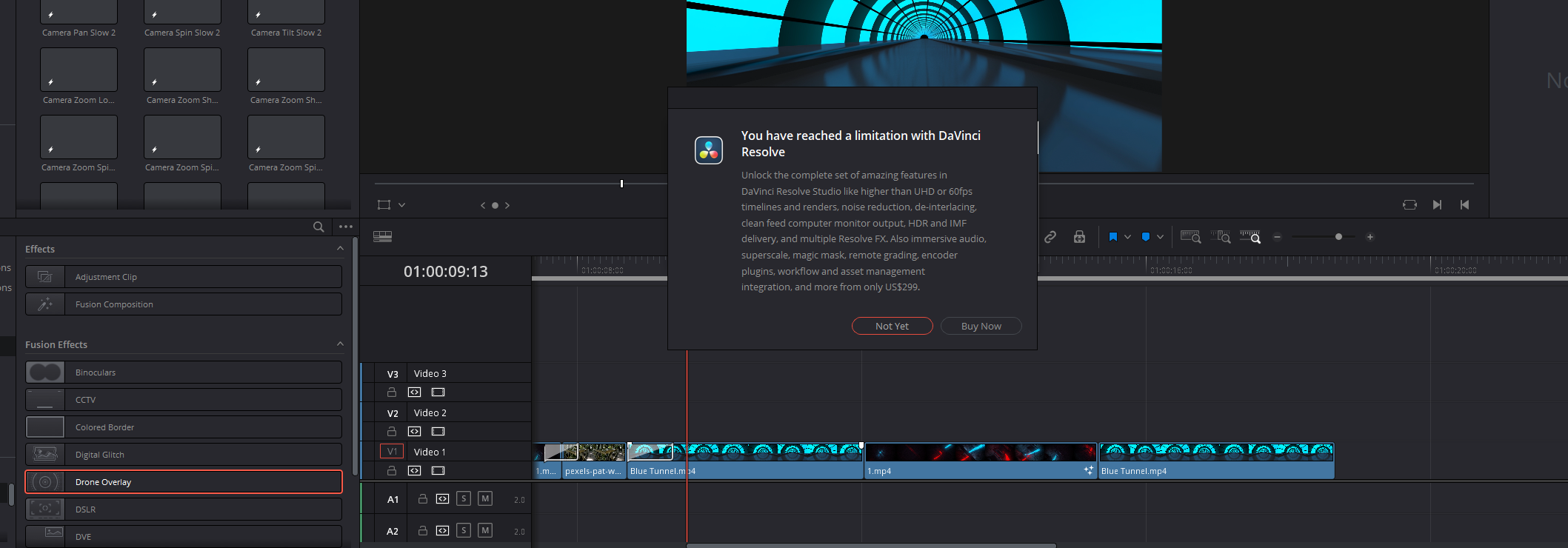Click the transform overlay icon under viewer
Image resolution: width=1568 pixels, height=548 pixels.
tap(384, 205)
